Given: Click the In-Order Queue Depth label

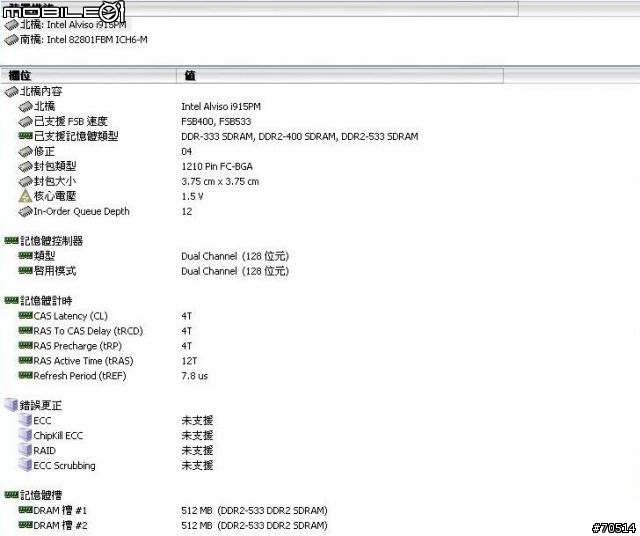Looking at the screenshot, I should [82, 211].
